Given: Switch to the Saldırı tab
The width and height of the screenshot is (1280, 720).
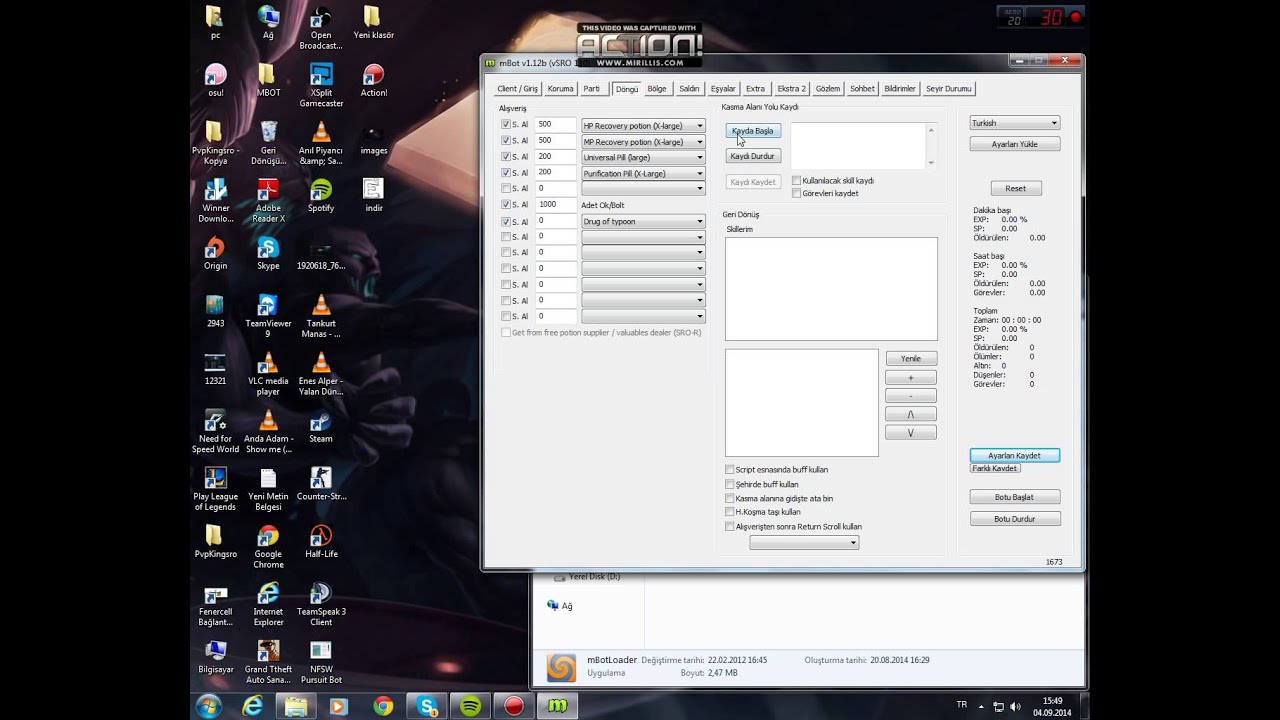Looking at the screenshot, I should [689, 89].
